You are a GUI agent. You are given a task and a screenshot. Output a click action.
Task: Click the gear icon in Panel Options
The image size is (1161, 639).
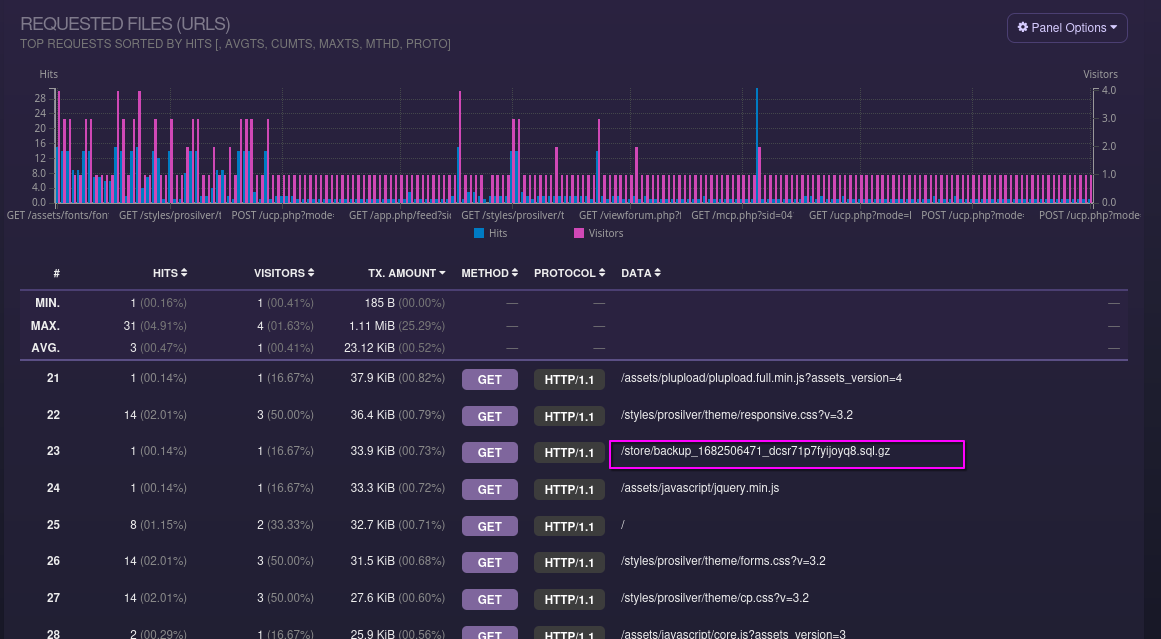pos(1023,28)
